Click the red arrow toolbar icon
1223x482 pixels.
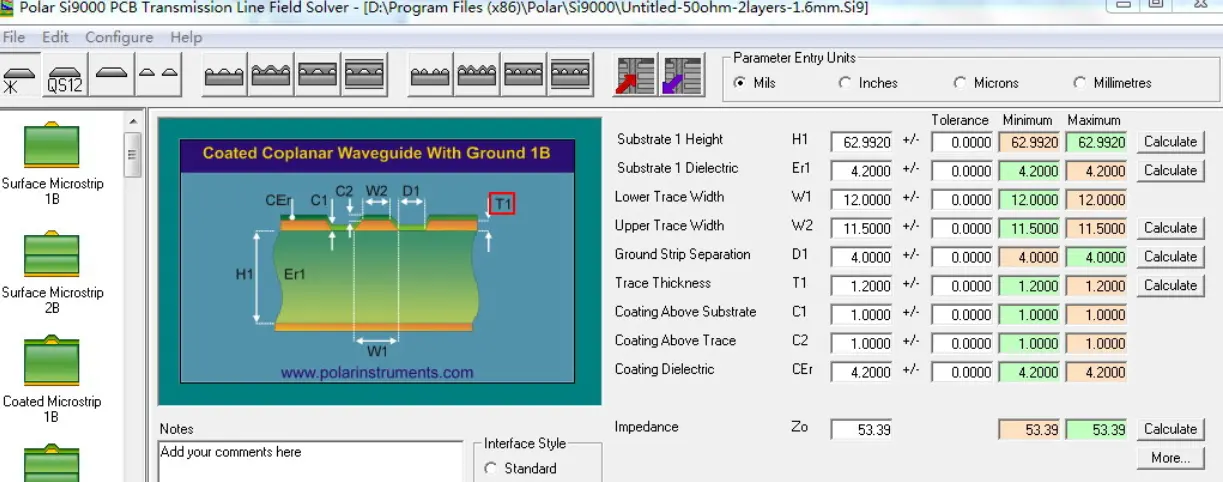[x=635, y=76]
